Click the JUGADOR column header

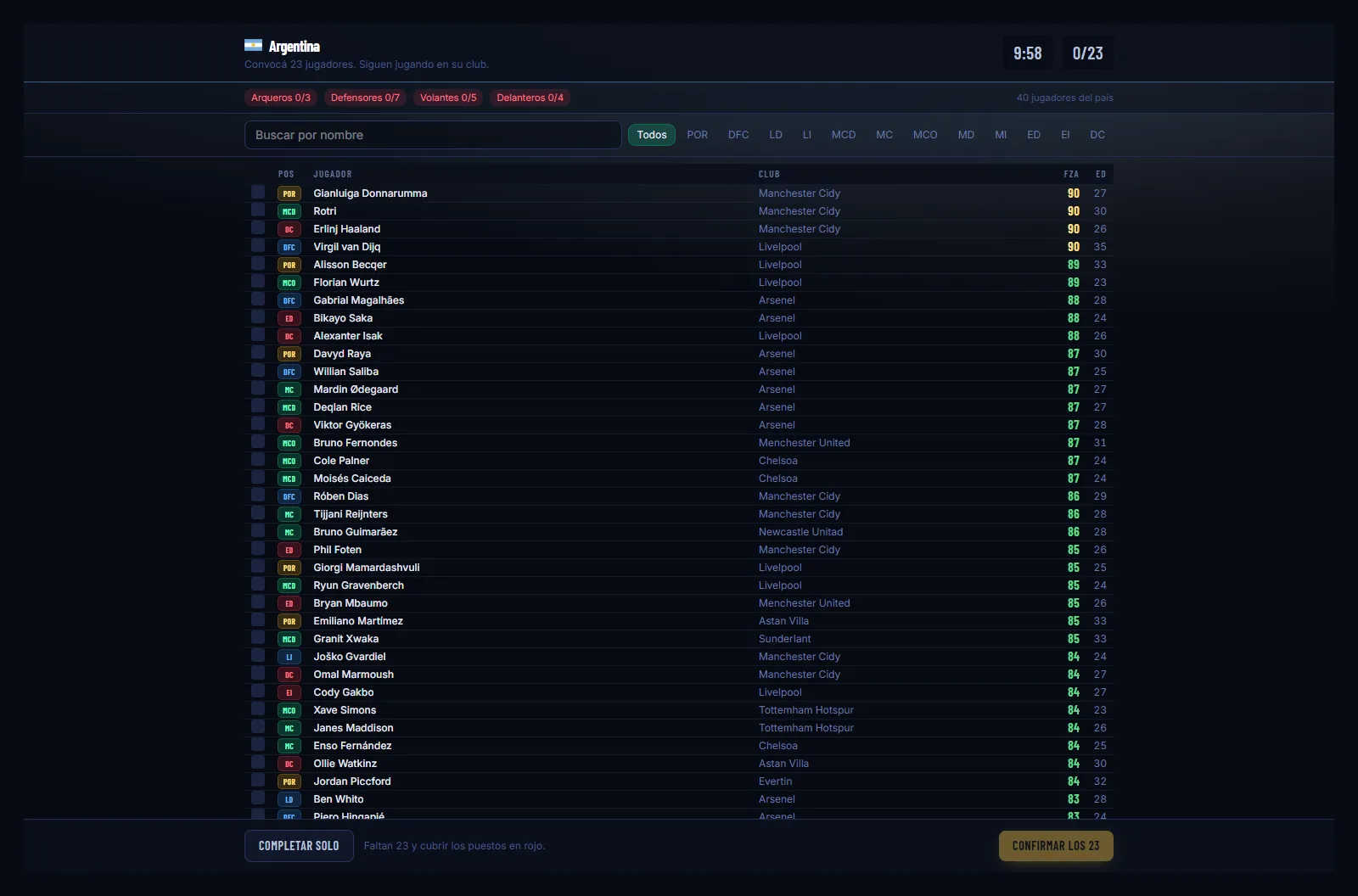click(333, 174)
